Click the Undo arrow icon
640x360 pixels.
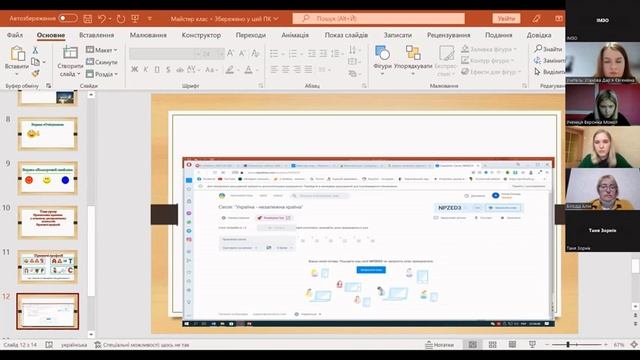(102, 19)
